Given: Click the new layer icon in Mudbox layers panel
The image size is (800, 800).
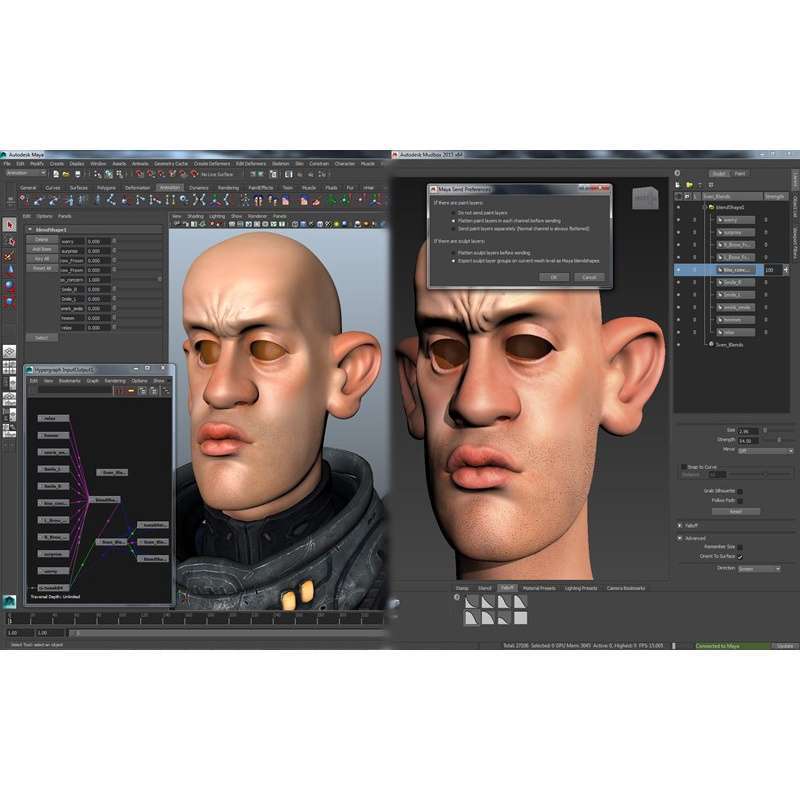Looking at the screenshot, I should click(x=678, y=185).
